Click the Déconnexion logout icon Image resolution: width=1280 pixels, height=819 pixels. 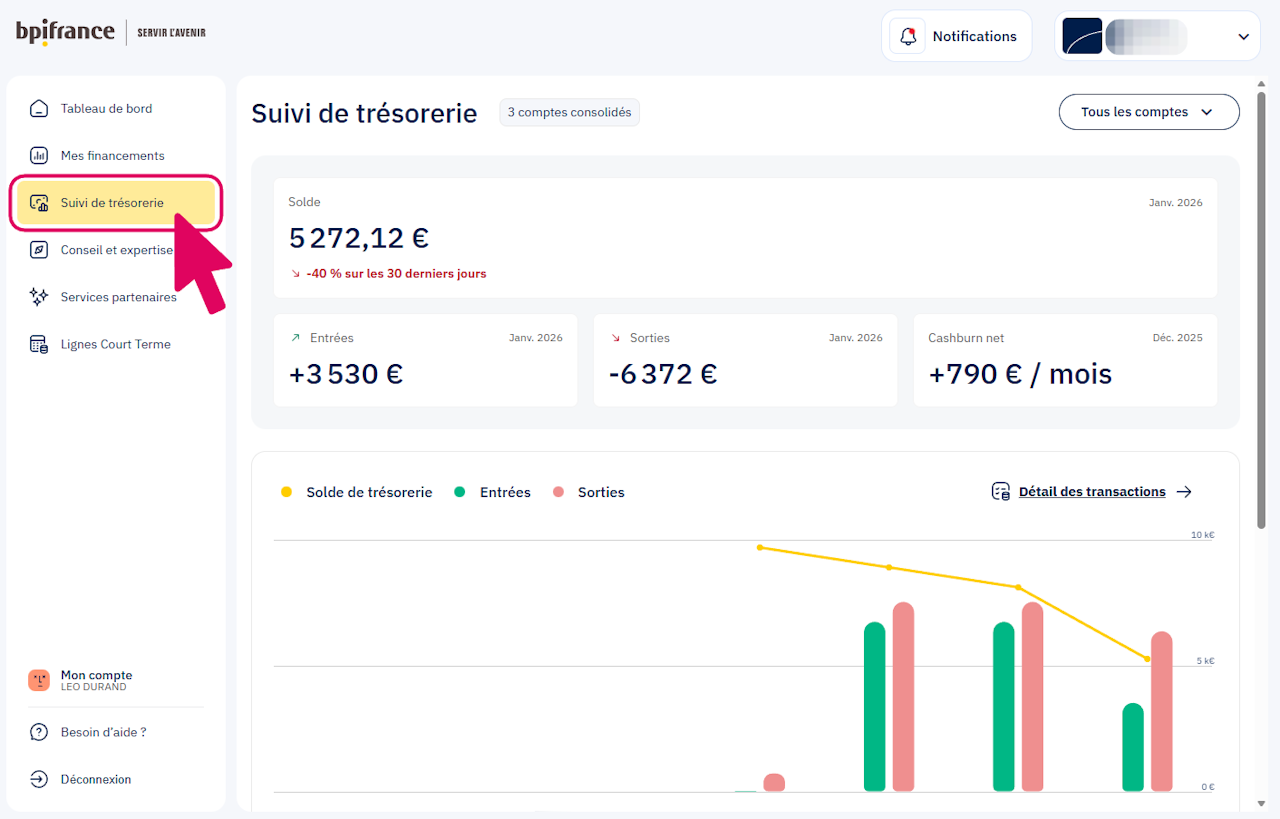pyautogui.click(x=39, y=779)
